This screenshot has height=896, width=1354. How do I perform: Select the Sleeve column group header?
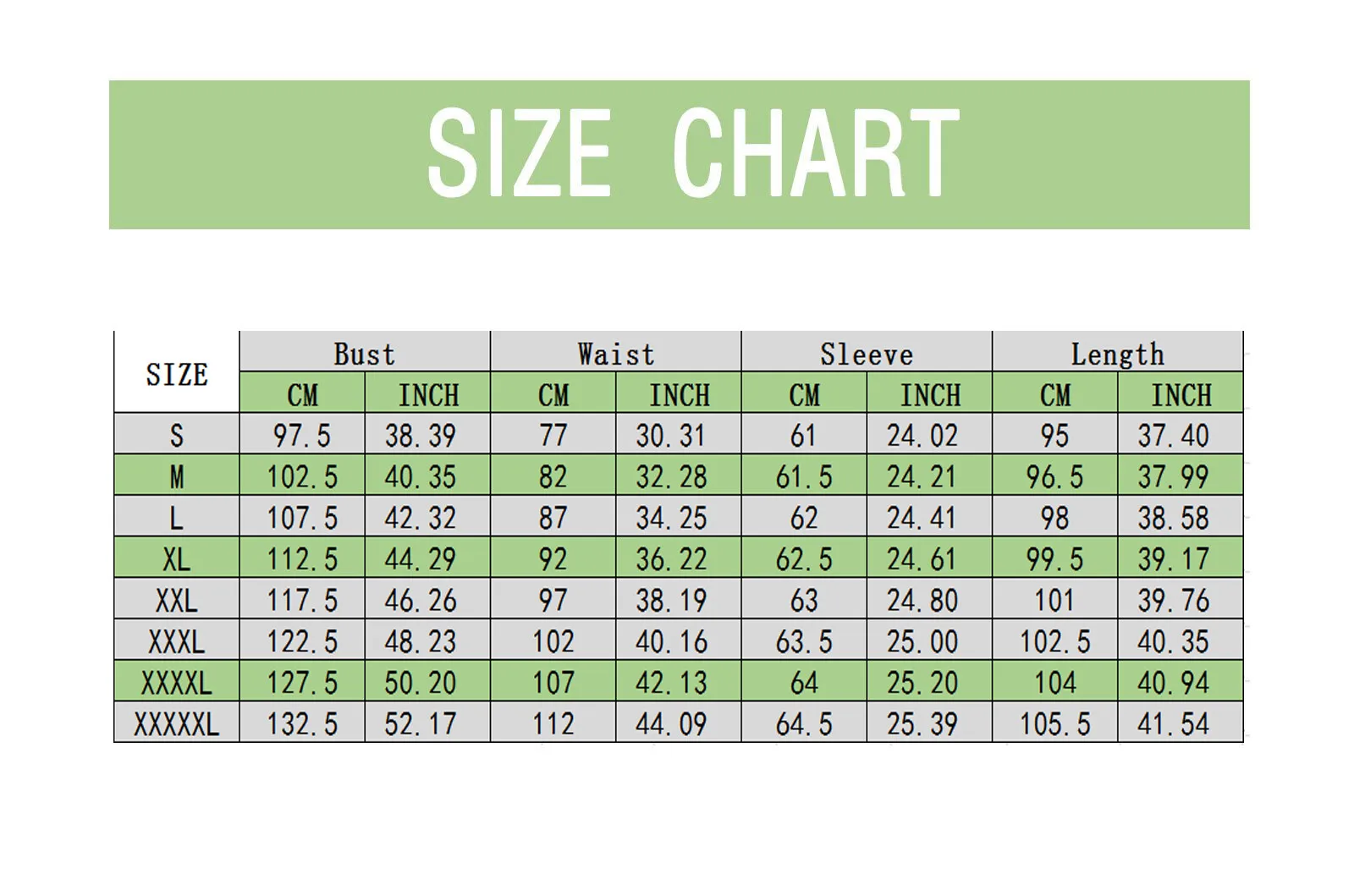(x=866, y=353)
